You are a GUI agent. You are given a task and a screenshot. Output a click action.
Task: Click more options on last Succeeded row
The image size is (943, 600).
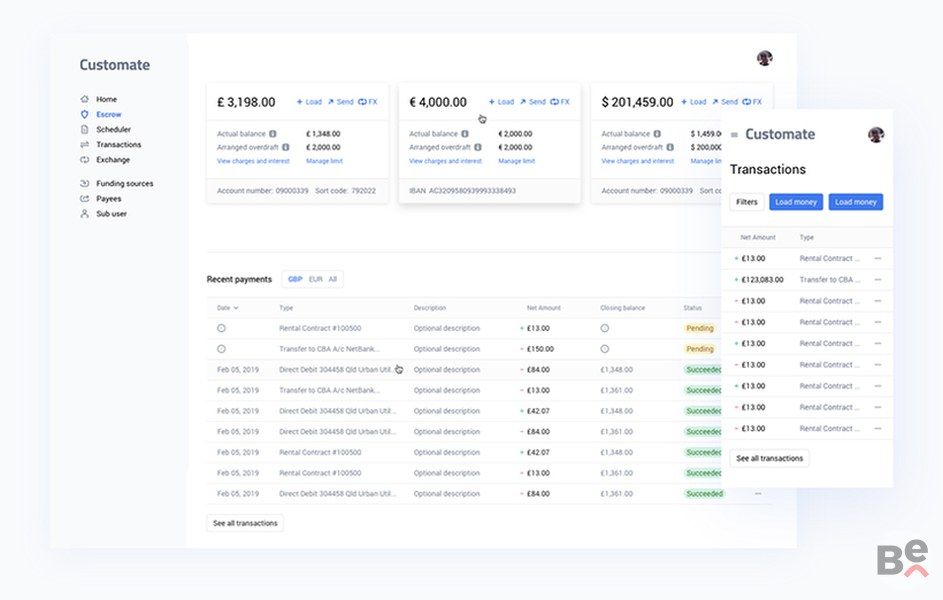click(758, 494)
